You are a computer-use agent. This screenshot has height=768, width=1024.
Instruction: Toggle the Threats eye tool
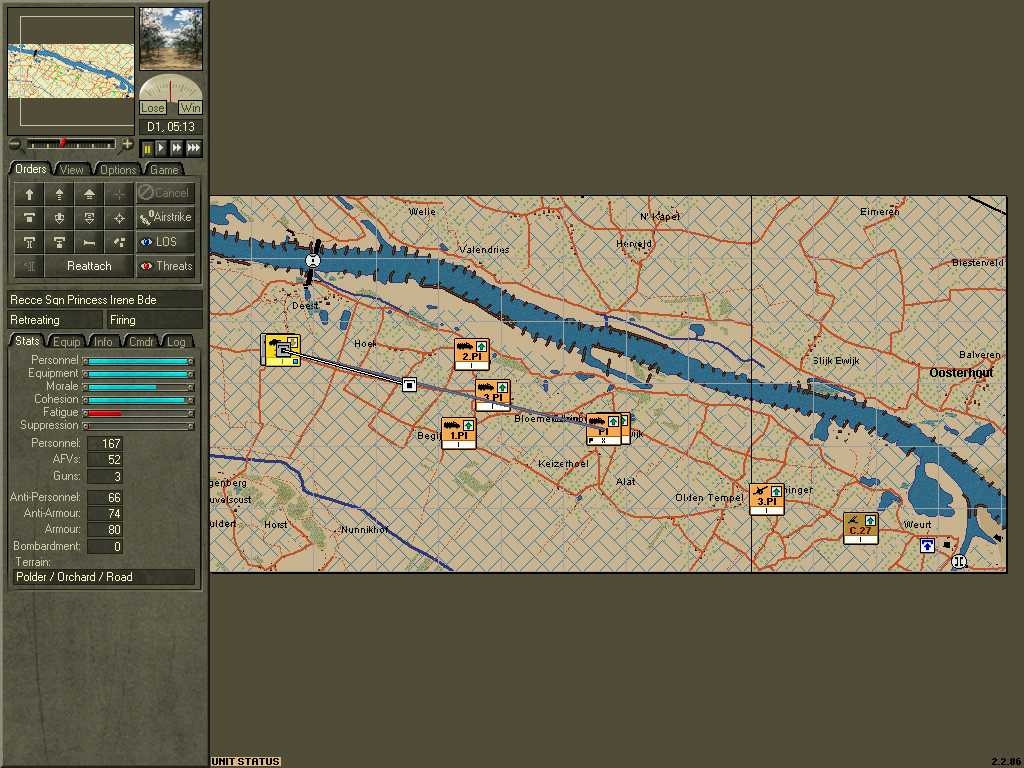tap(165, 266)
